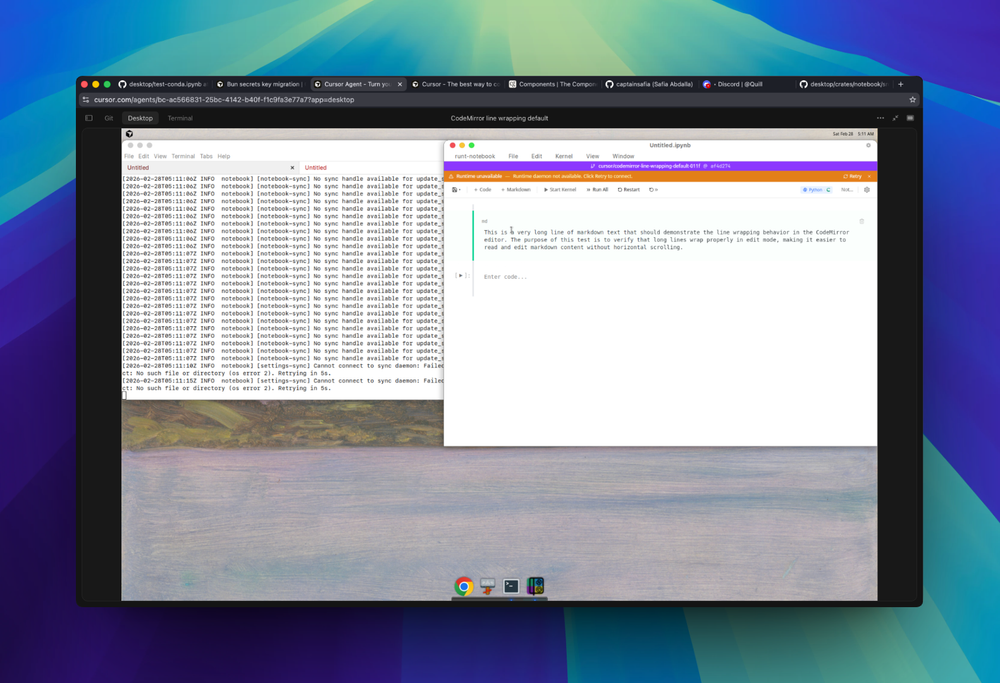This screenshot has height=683, width=1000.
Task: Open notebook settings gear icon
Action: point(867,189)
